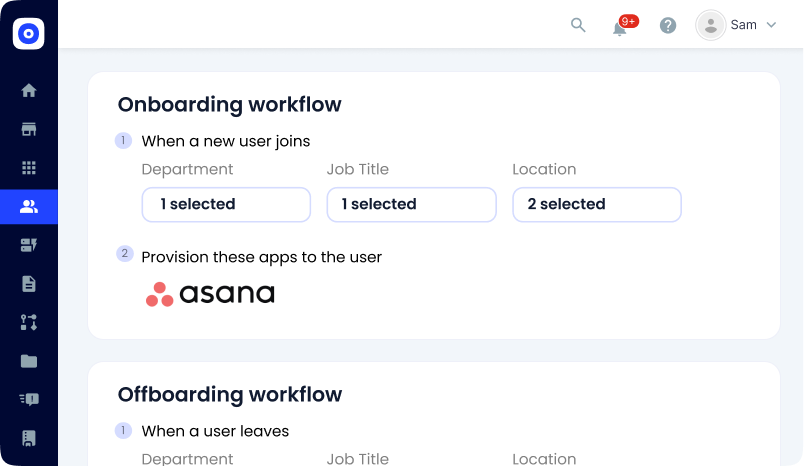804x466 pixels.
Task: Click the Onboarding workflow heading
Action: [x=230, y=105]
